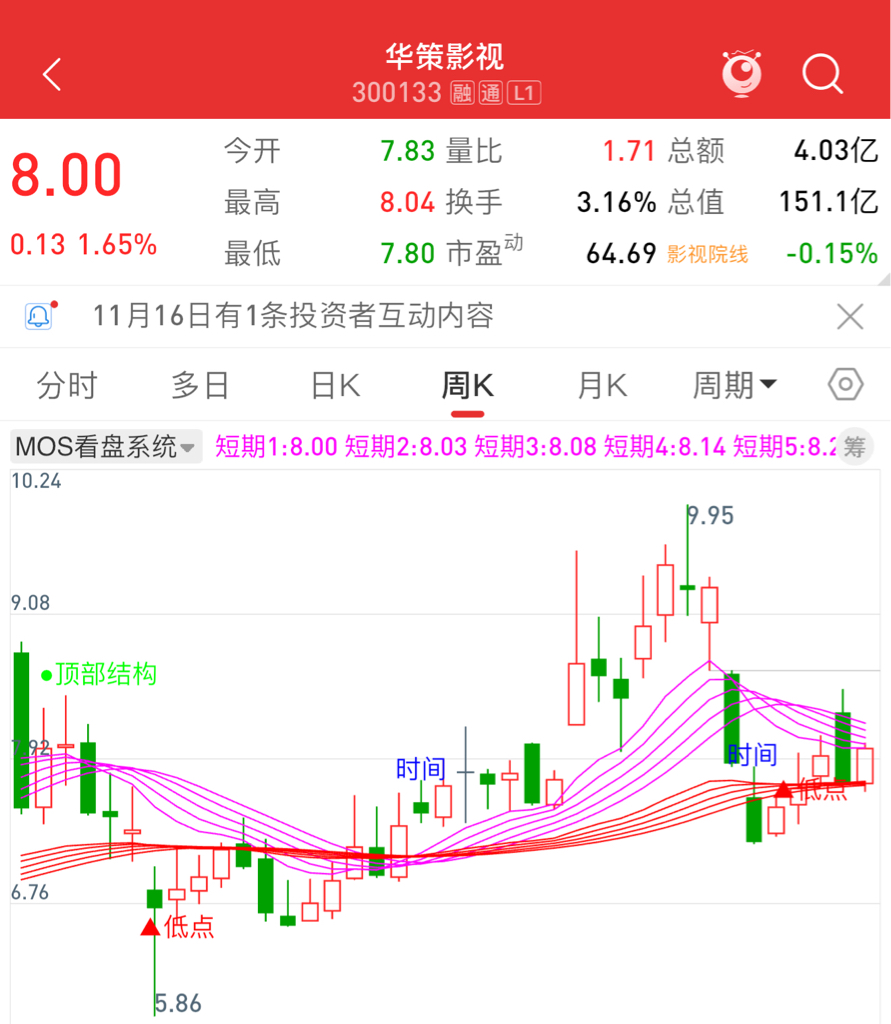Tap the 9.08 axis price label

(31, 603)
